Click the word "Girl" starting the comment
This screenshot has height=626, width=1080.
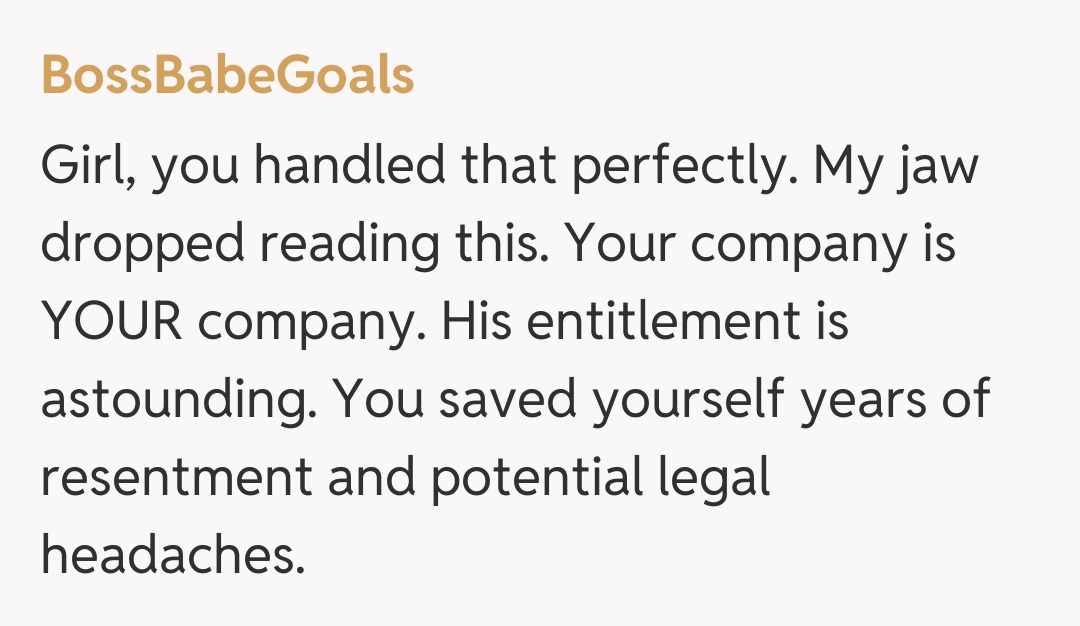[x=89, y=166]
